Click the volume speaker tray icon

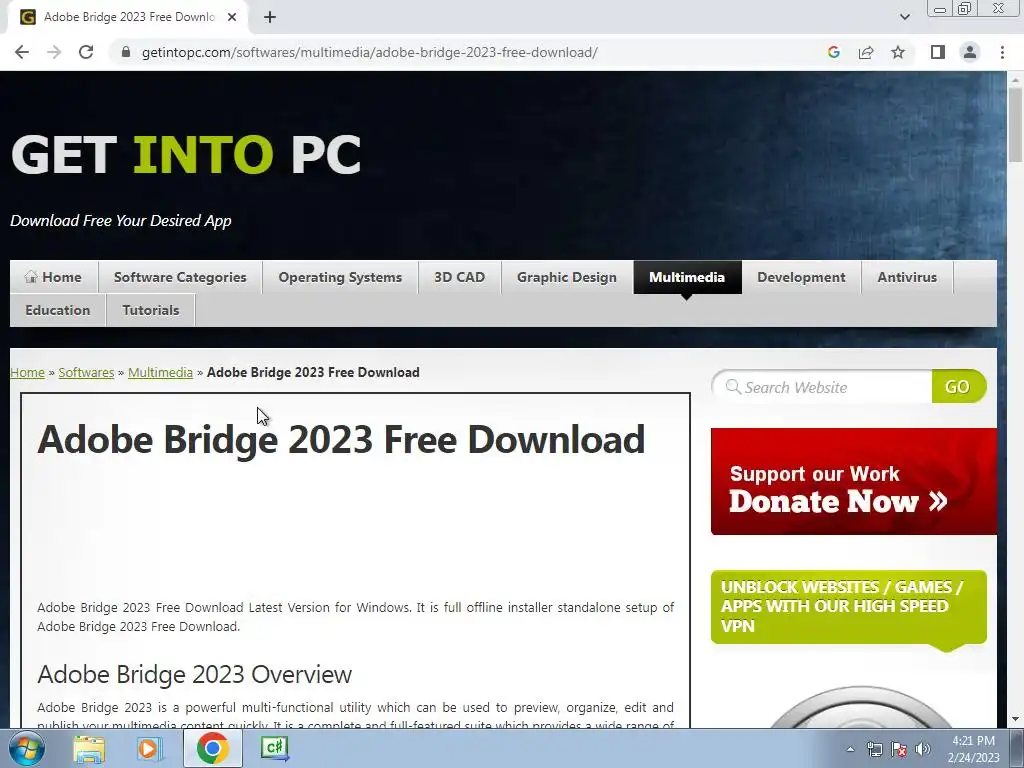pyautogui.click(x=923, y=749)
